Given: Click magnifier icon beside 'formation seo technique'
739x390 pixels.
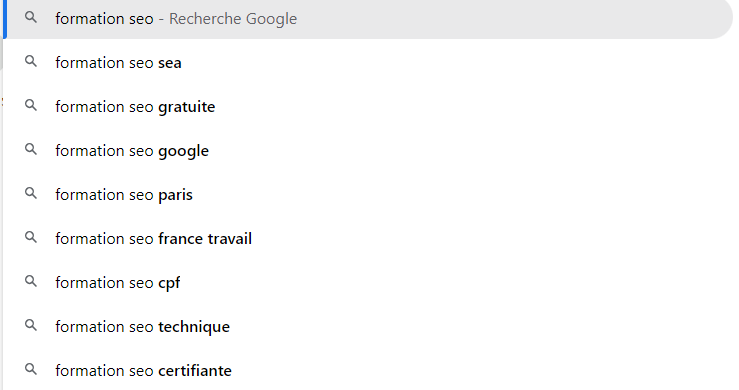Looking at the screenshot, I should (x=31, y=325).
